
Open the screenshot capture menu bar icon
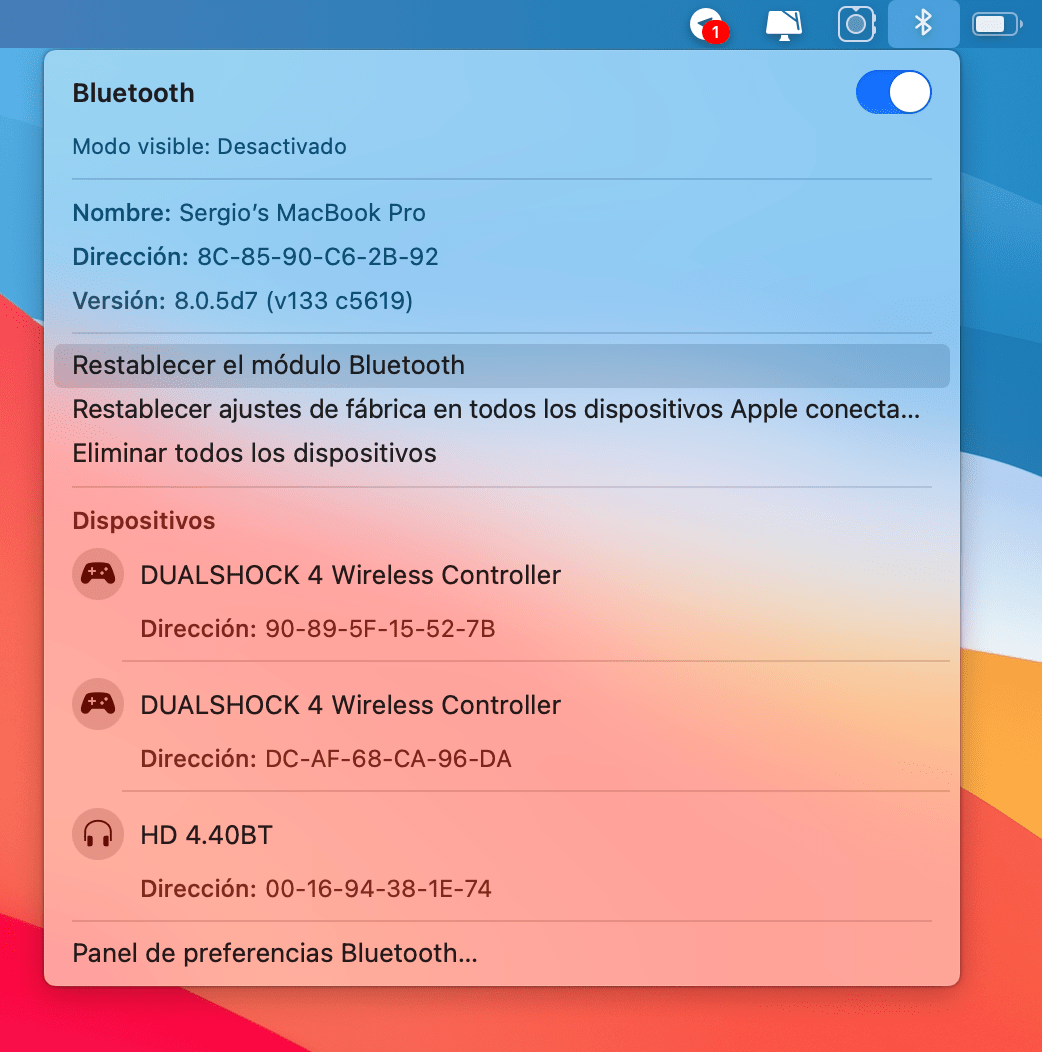point(857,24)
